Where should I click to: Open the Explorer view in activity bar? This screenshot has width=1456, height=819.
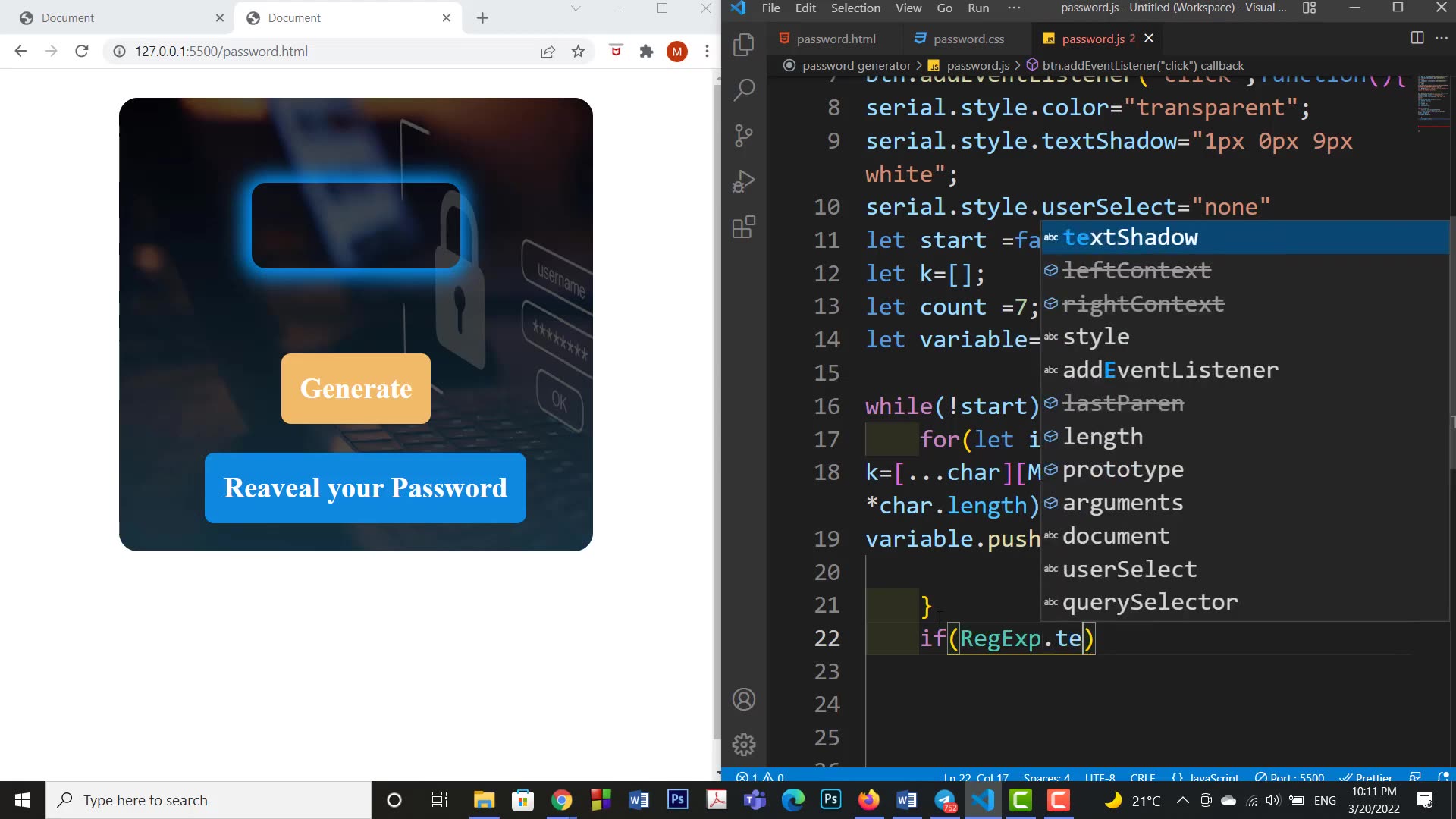pos(744,45)
